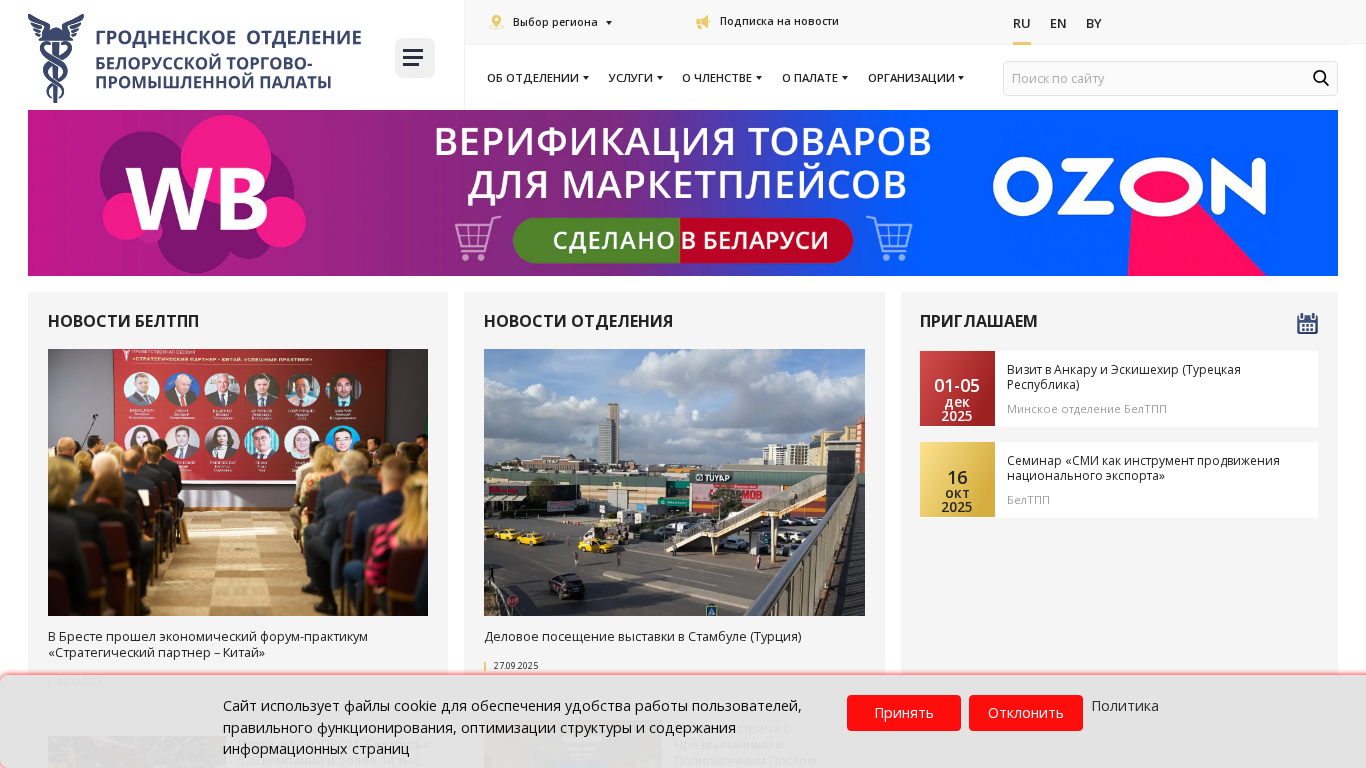Expand the О палате menu
This screenshot has height=768, width=1366.
(815, 78)
